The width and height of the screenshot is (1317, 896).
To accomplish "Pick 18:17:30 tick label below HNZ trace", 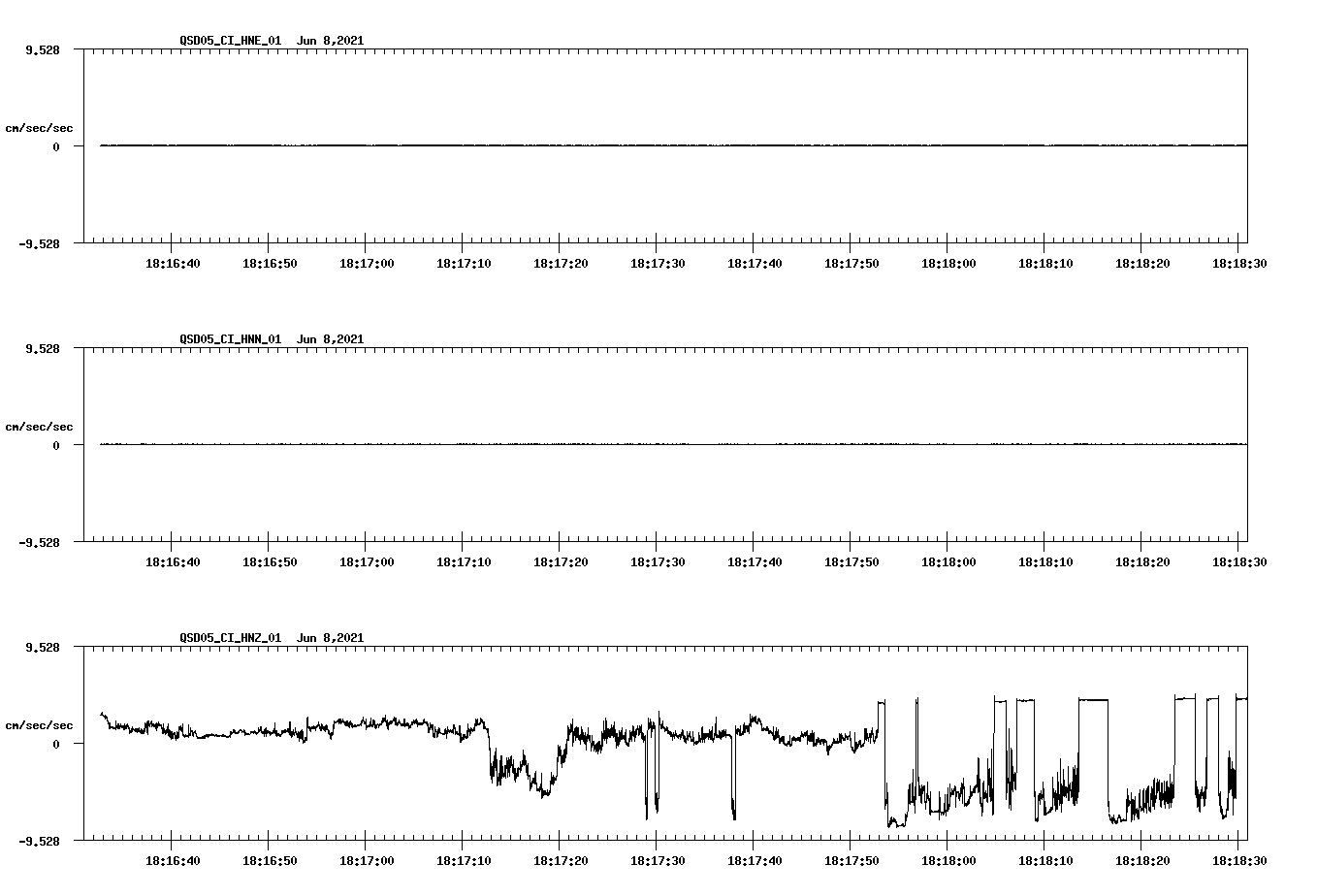I will click(x=658, y=861).
